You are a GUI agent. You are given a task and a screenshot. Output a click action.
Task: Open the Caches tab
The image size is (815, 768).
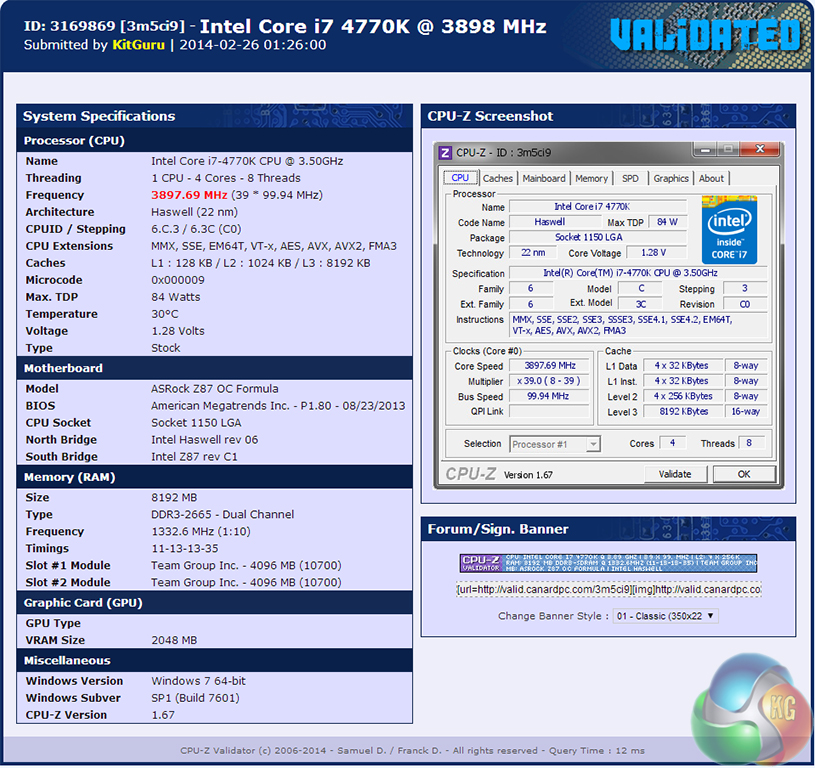497,178
